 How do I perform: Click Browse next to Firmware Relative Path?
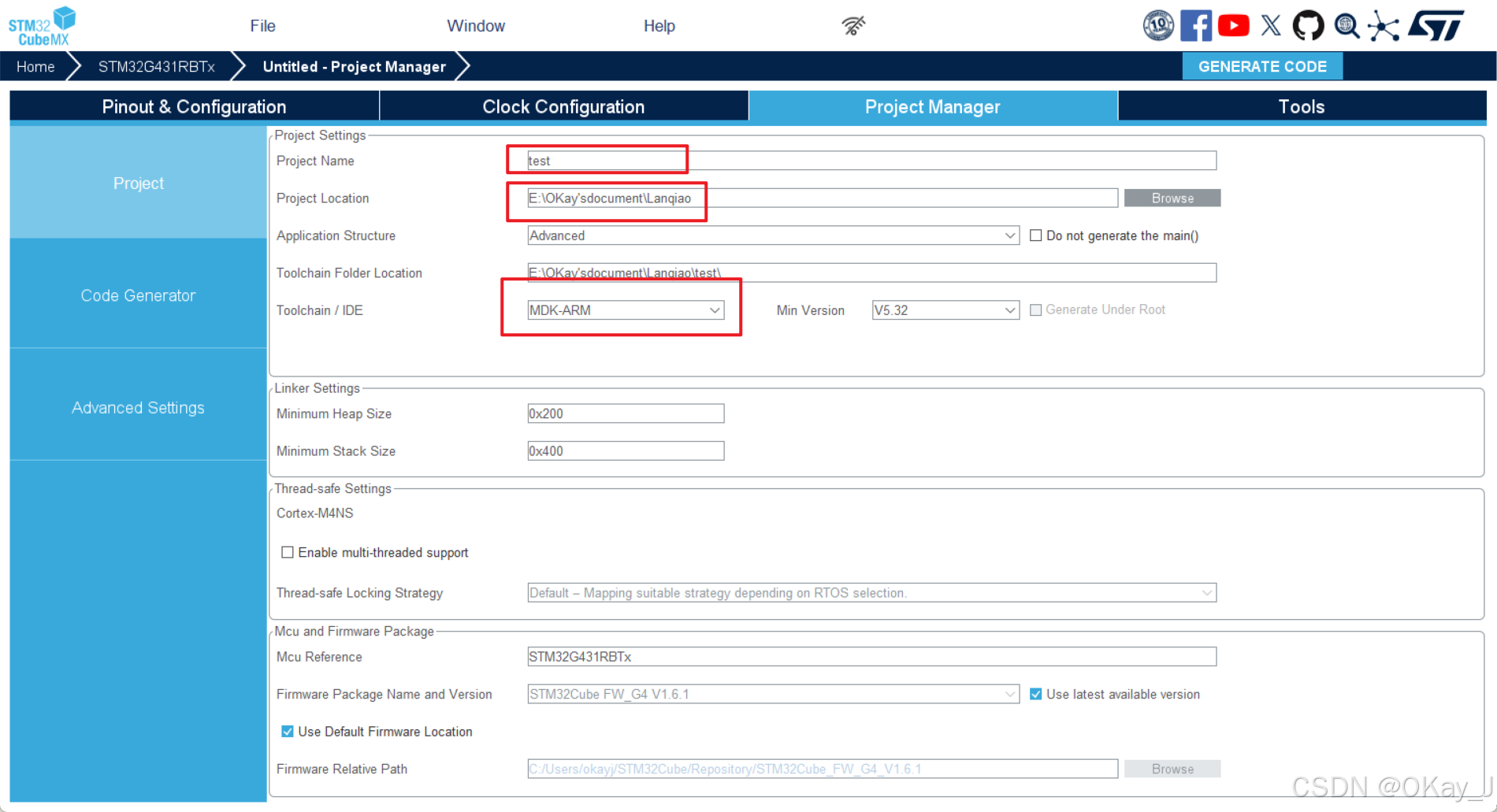coord(1172,769)
